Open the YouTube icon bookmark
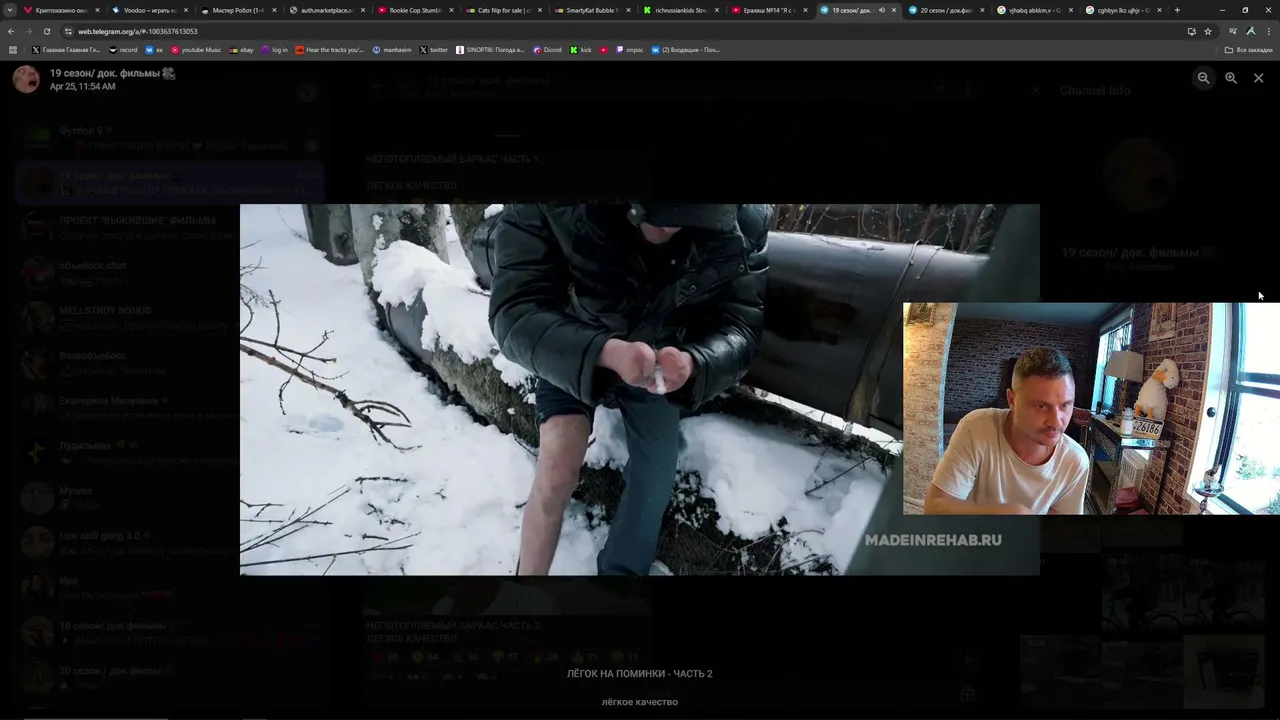 [604, 49]
